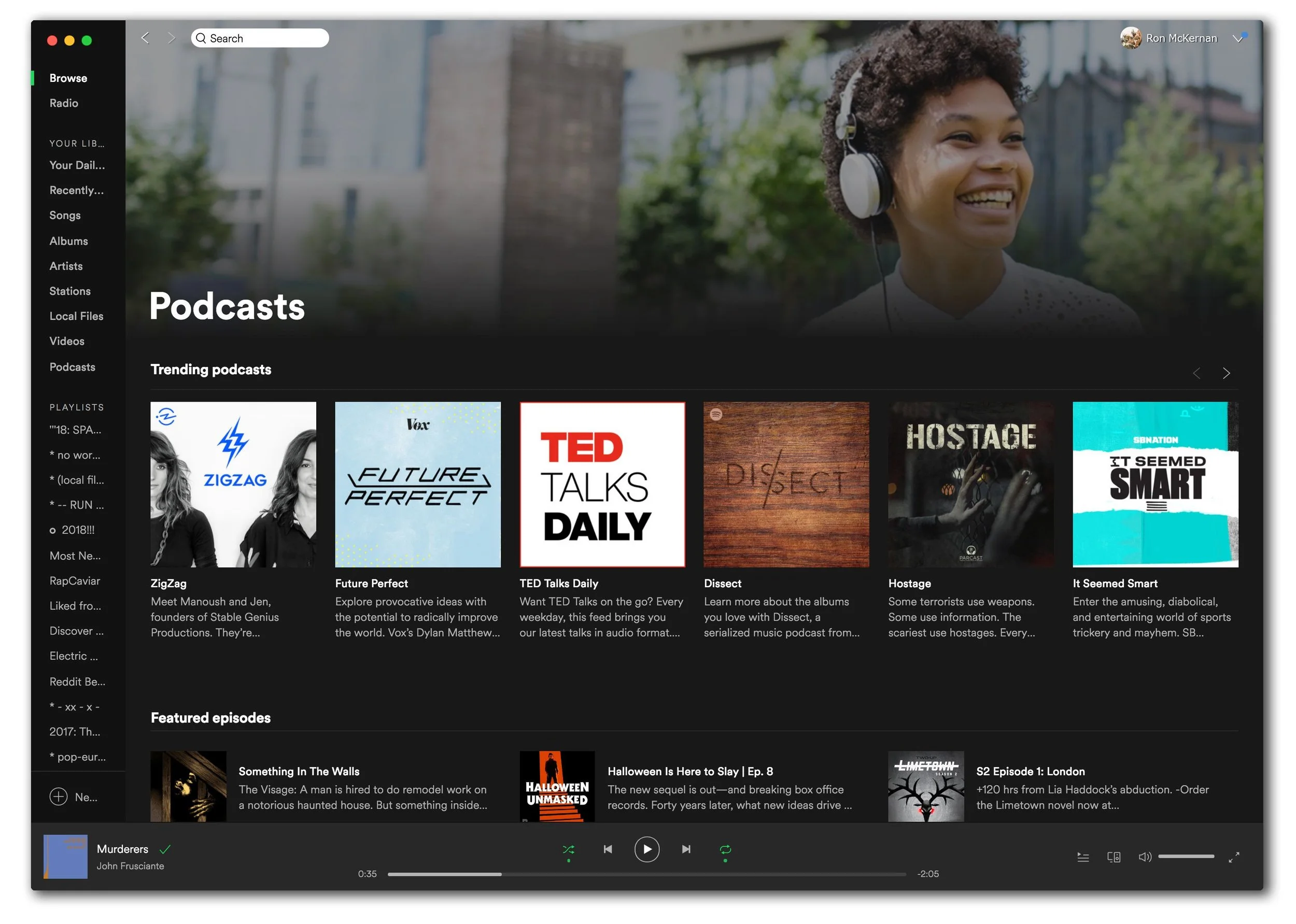Image resolution: width=1296 pixels, height=924 pixels.
Task: Open John Frusciante artist link
Action: point(130,866)
